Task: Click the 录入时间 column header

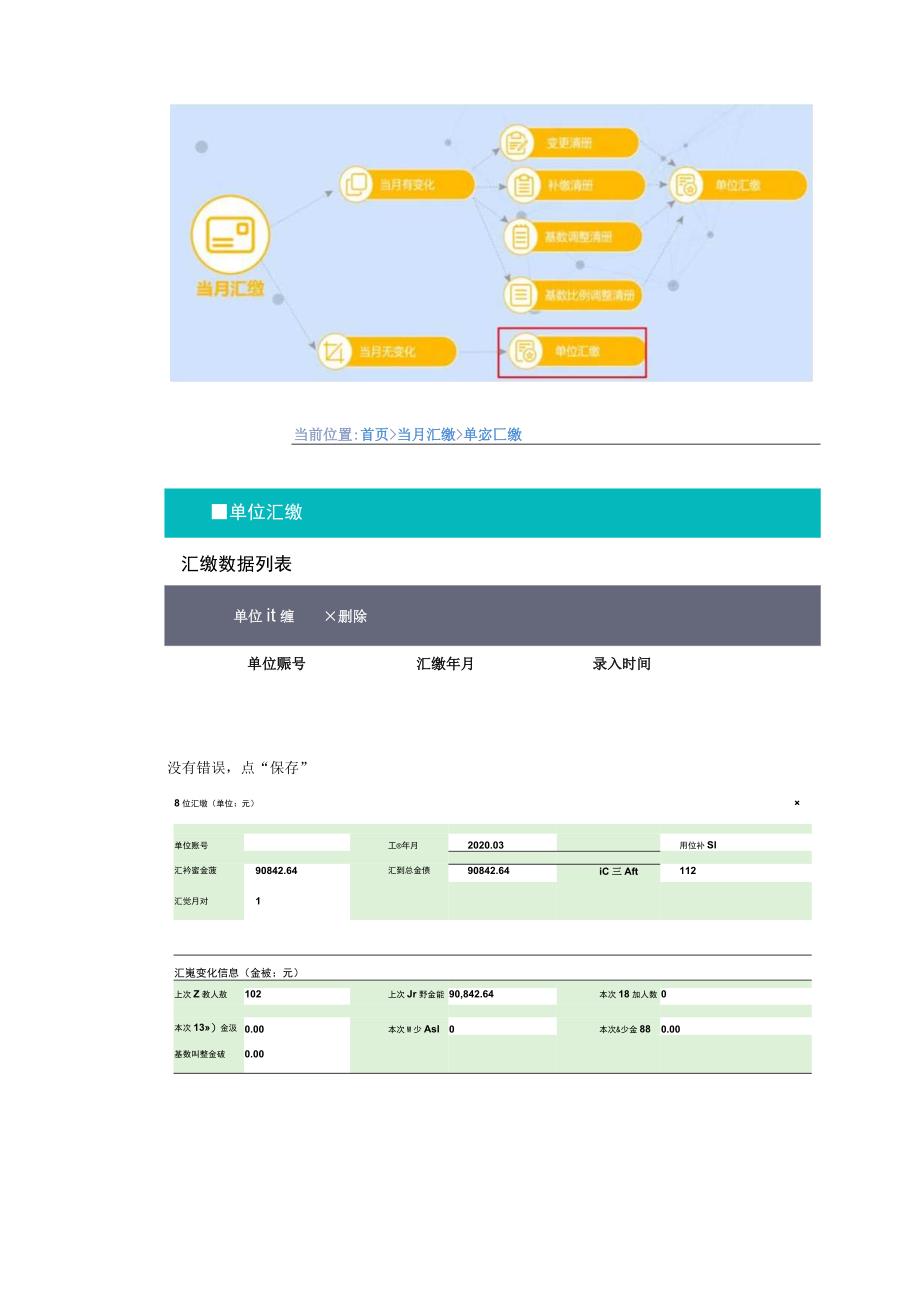Action: [621, 663]
